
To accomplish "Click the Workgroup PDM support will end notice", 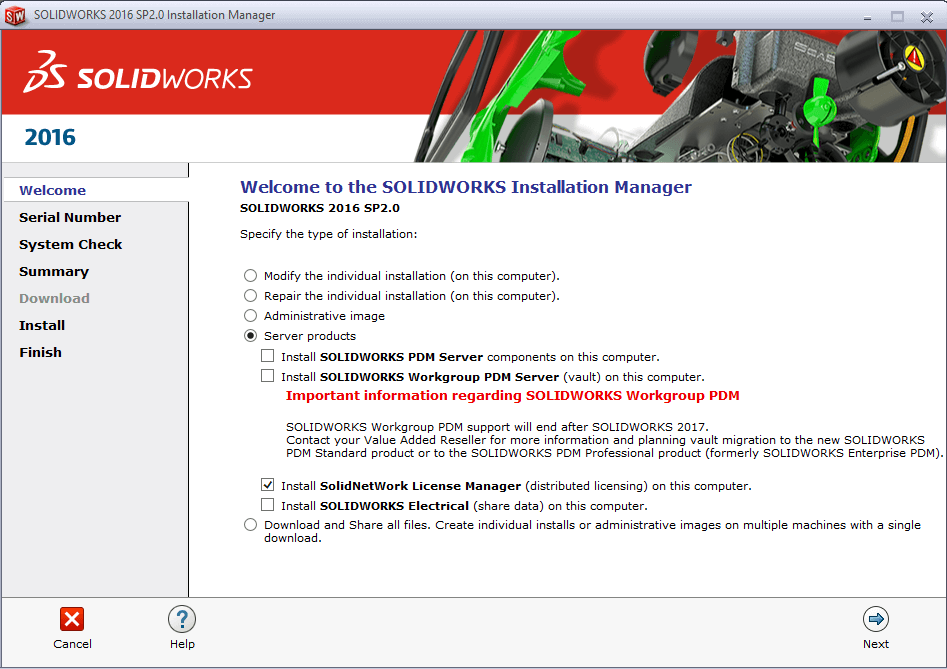I will (498, 427).
